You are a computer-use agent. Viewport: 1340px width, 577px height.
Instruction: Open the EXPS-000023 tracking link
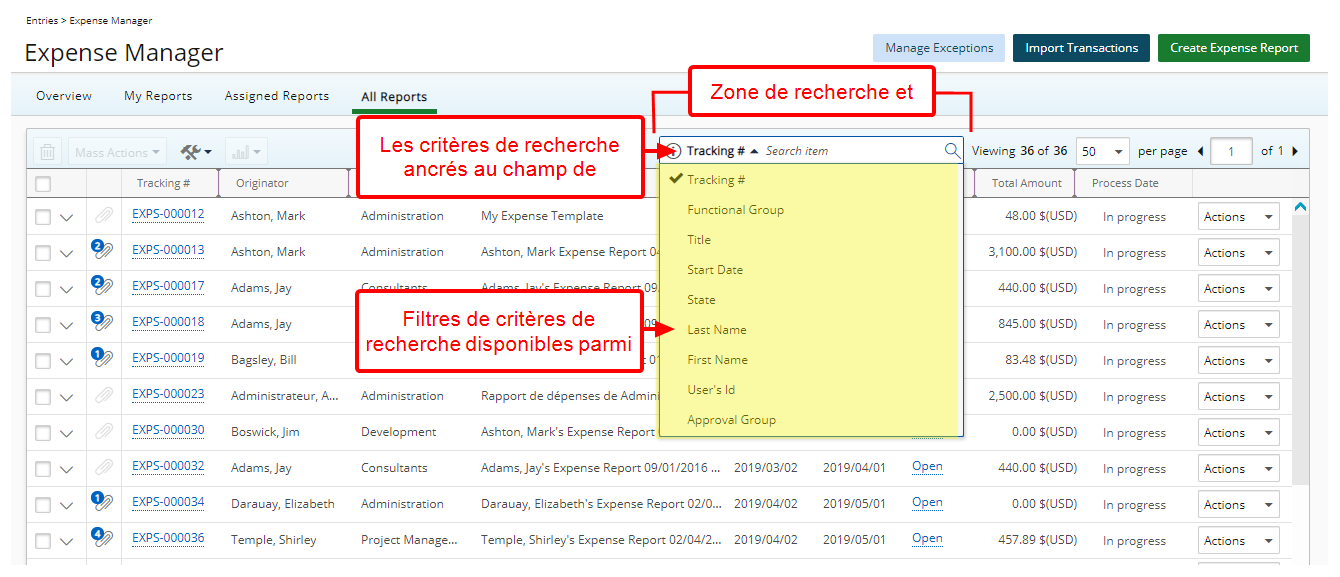pos(168,394)
